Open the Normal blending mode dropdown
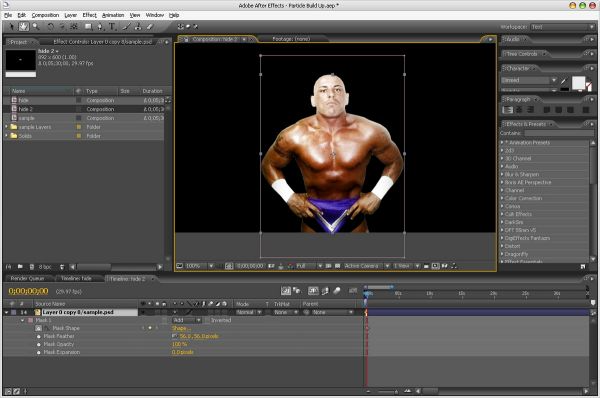 (x=249, y=312)
